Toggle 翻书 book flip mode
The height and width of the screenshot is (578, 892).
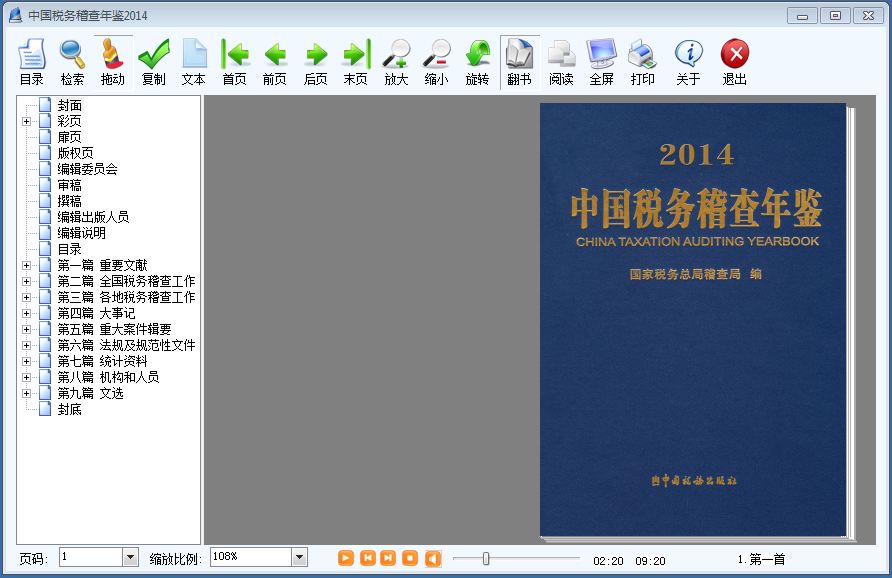click(519, 62)
